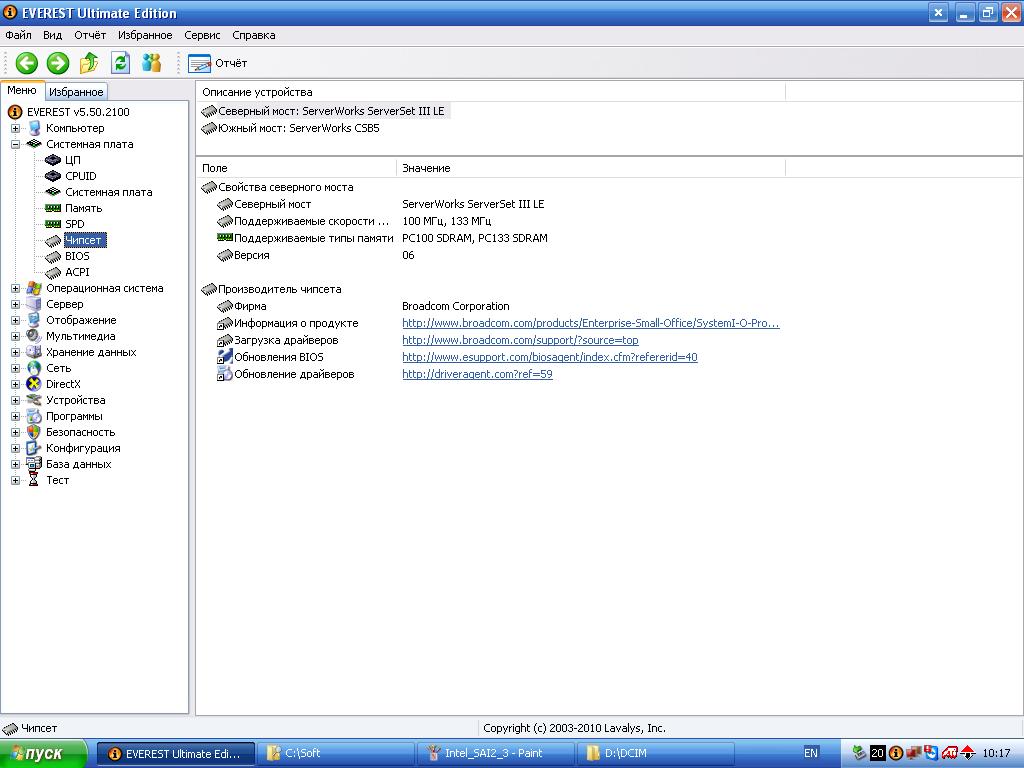Switch to the Меню tab
This screenshot has width=1024, height=768.
tap(22, 90)
